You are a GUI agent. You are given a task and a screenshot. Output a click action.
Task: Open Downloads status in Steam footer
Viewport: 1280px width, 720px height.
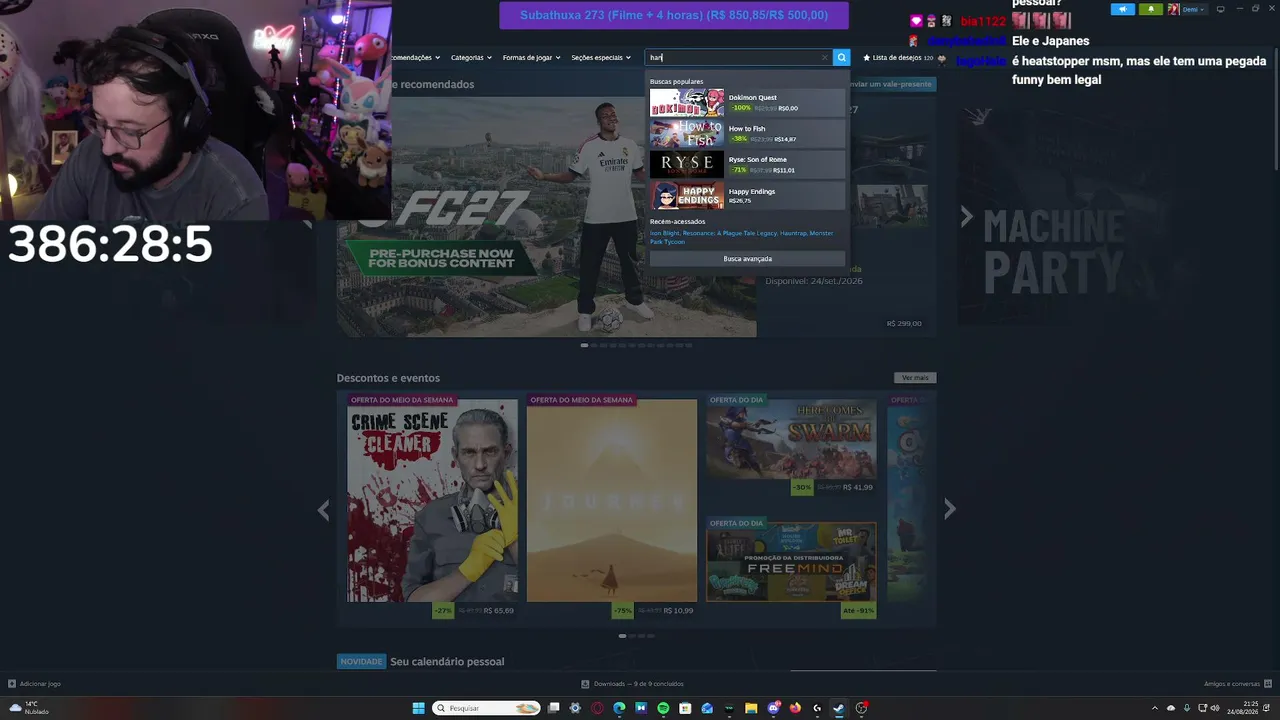633,684
